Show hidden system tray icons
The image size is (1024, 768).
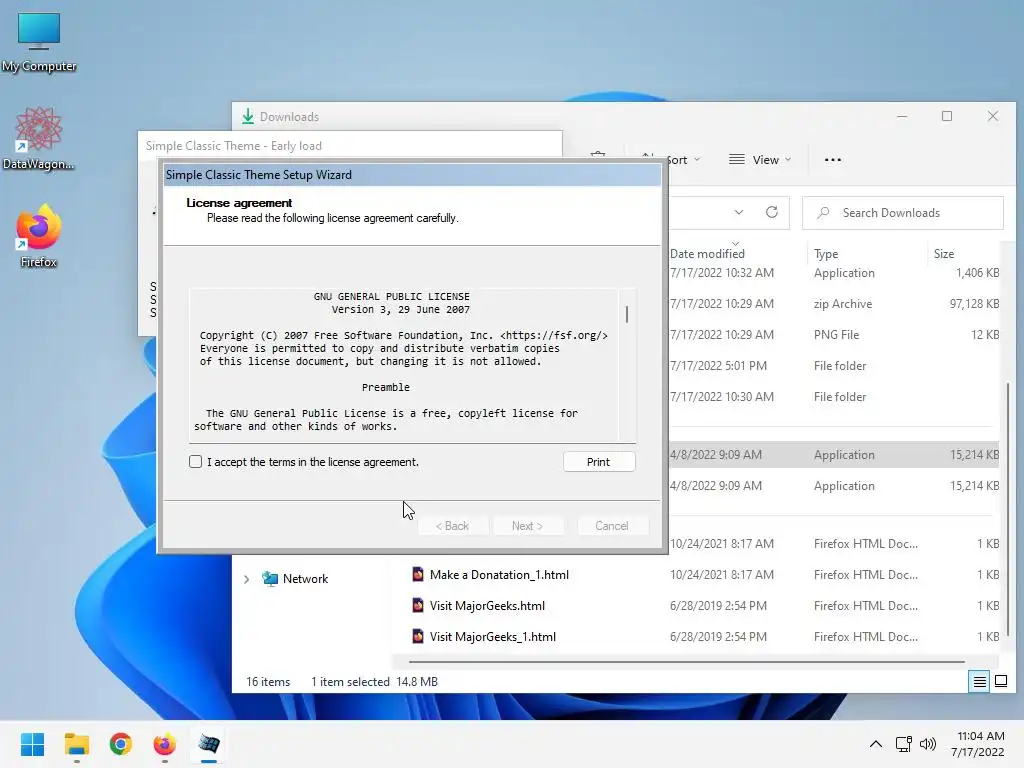[876, 744]
